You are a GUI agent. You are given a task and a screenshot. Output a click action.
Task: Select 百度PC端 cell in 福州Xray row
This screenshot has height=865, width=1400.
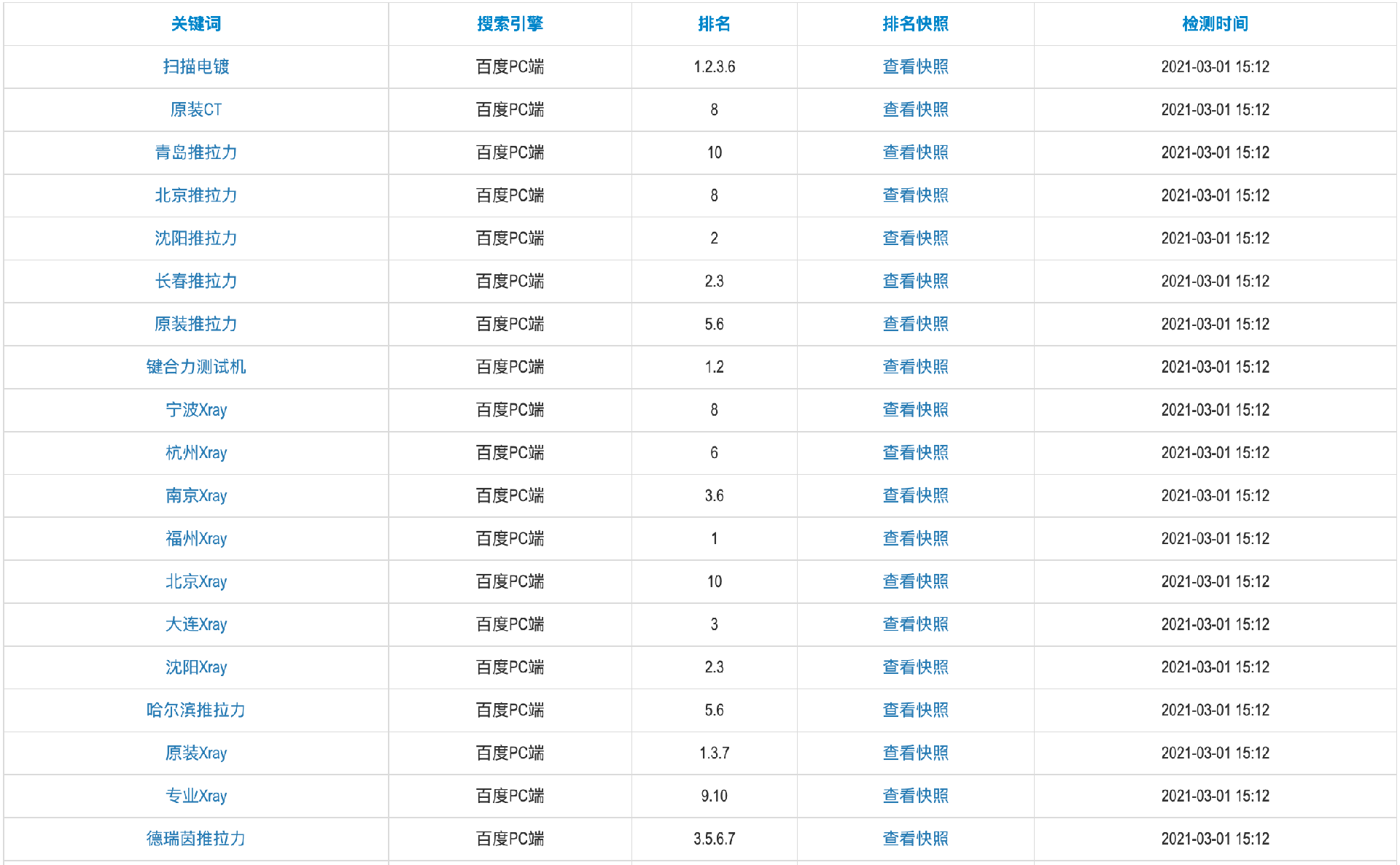510,539
